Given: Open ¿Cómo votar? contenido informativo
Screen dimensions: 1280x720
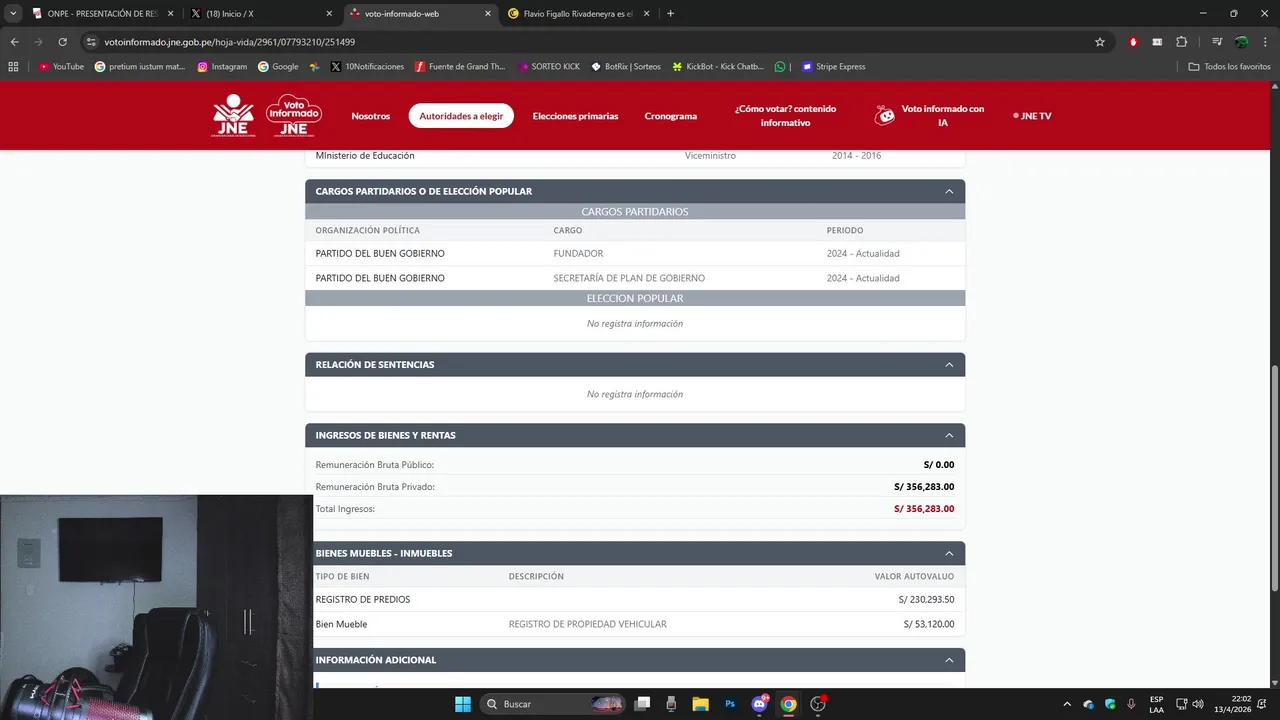Looking at the screenshot, I should click(785, 115).
